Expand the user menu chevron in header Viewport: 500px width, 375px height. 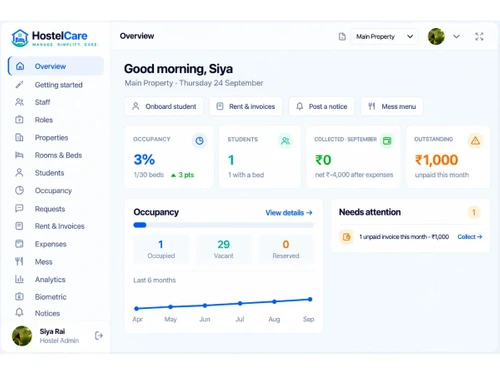[x=456, y=37]
